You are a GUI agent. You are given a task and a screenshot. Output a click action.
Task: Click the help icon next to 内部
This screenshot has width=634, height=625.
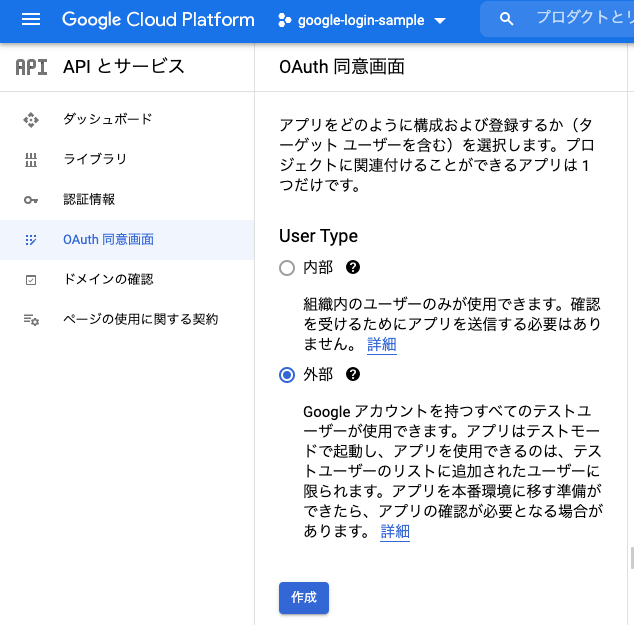(x=353, y=267)
